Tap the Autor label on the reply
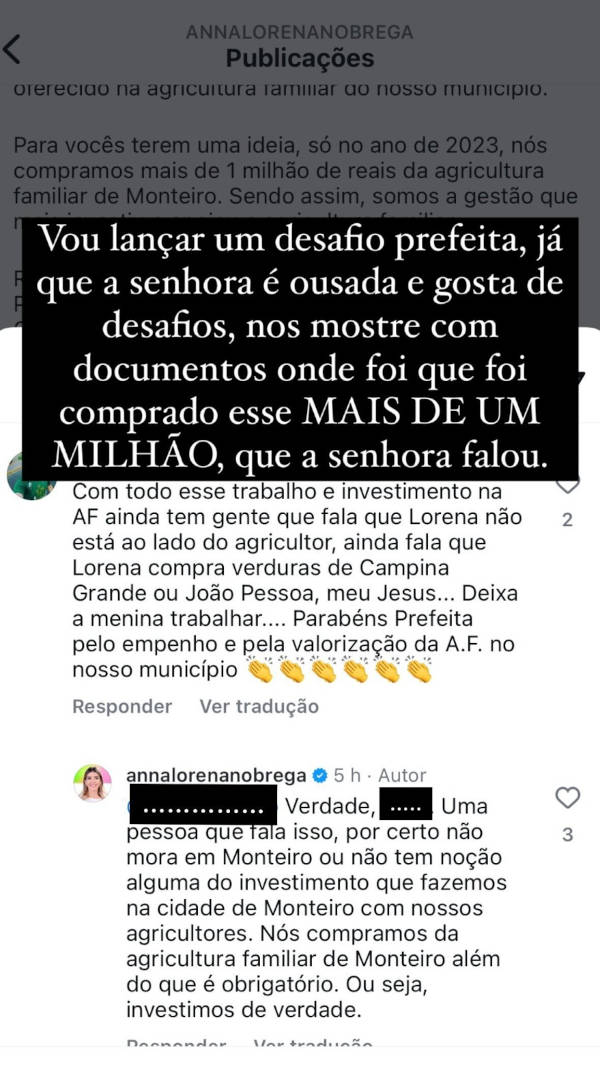The height and width of the screenshot is (1067, 600). pyautogui.click(x=402, y=776)
